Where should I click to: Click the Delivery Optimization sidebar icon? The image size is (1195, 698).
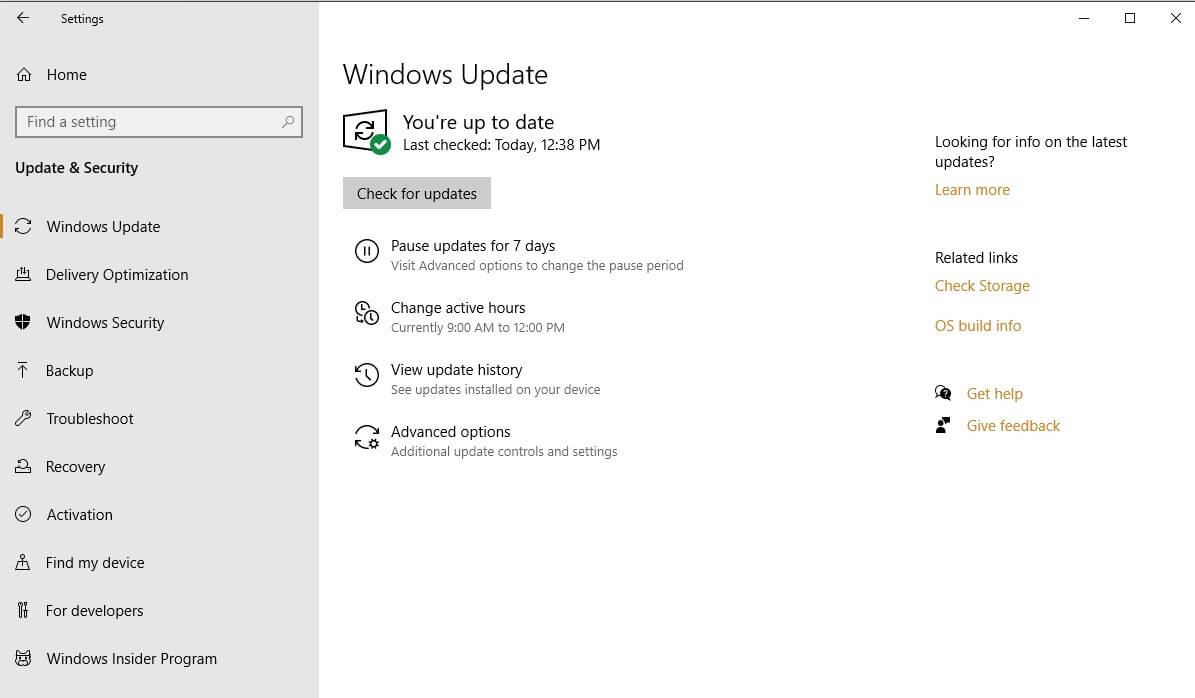click(x=23, y=274)
